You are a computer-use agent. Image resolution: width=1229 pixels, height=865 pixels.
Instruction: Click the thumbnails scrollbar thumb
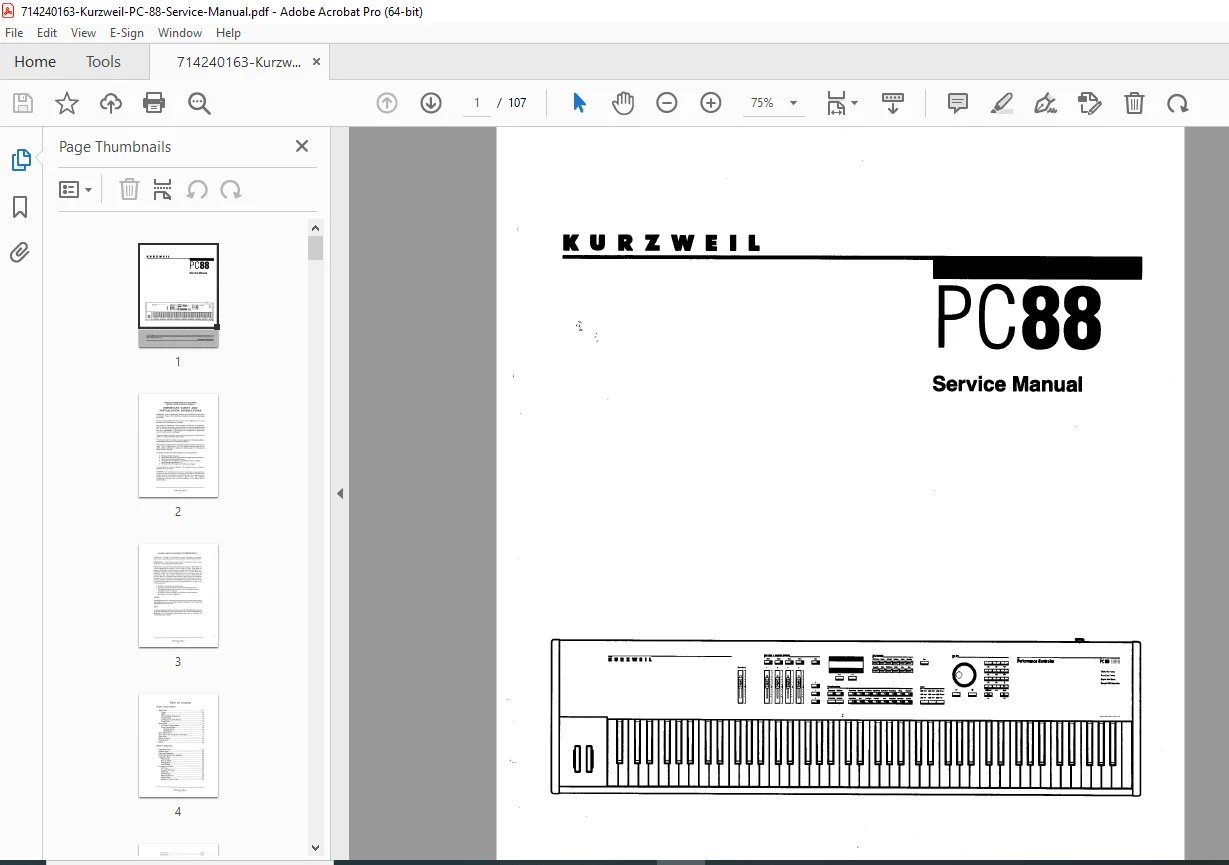pyautogui.click(x=316, y=248)
